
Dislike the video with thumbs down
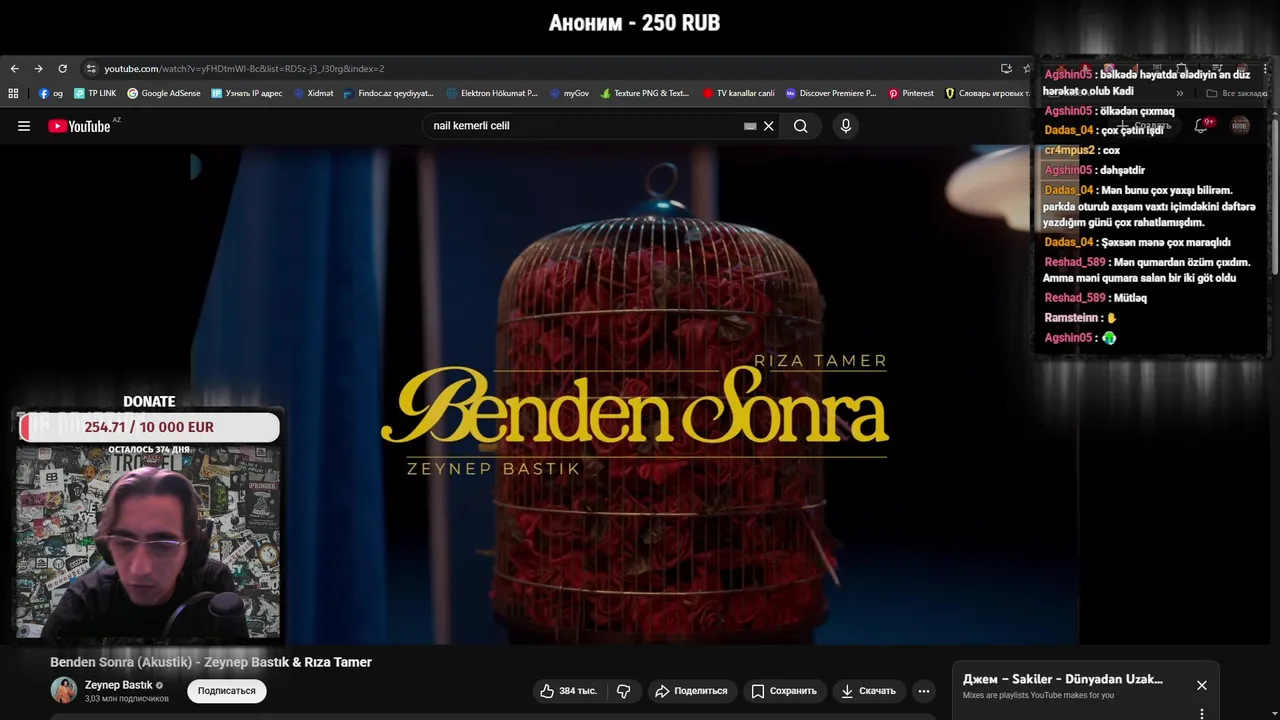pos(624,691)
